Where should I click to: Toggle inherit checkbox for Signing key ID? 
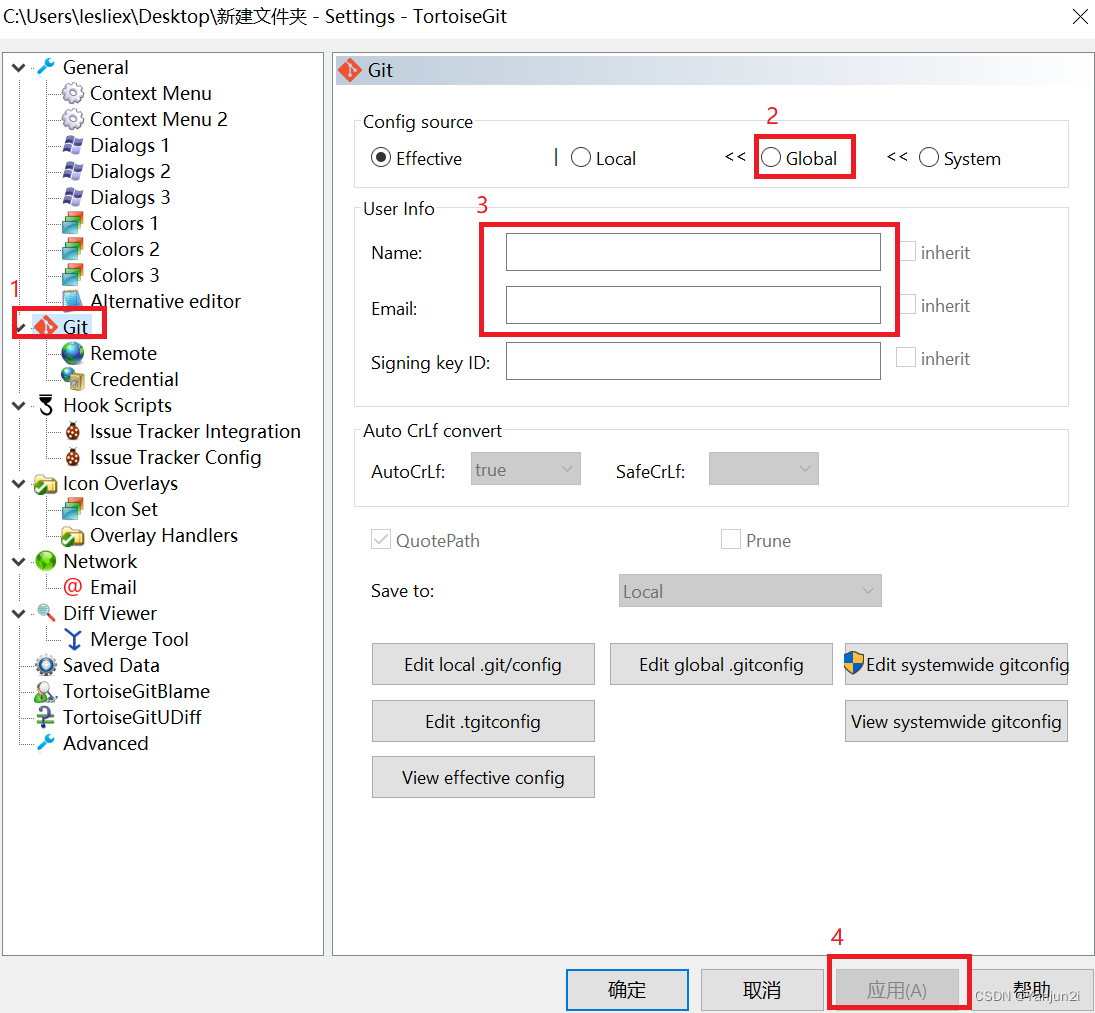pos(906,357)
